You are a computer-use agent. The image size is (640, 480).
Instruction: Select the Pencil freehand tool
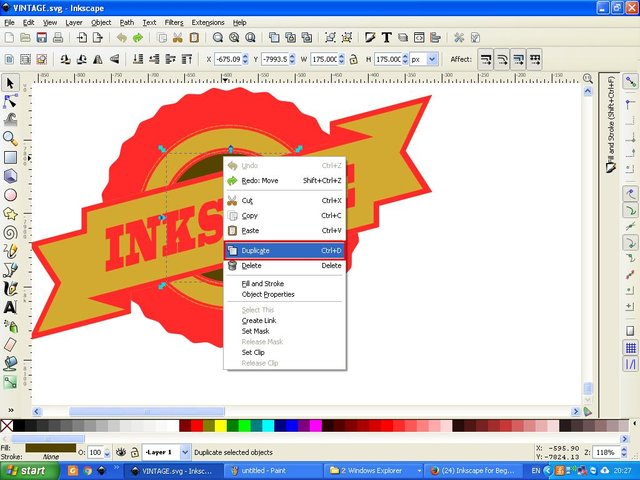[10, 251]
